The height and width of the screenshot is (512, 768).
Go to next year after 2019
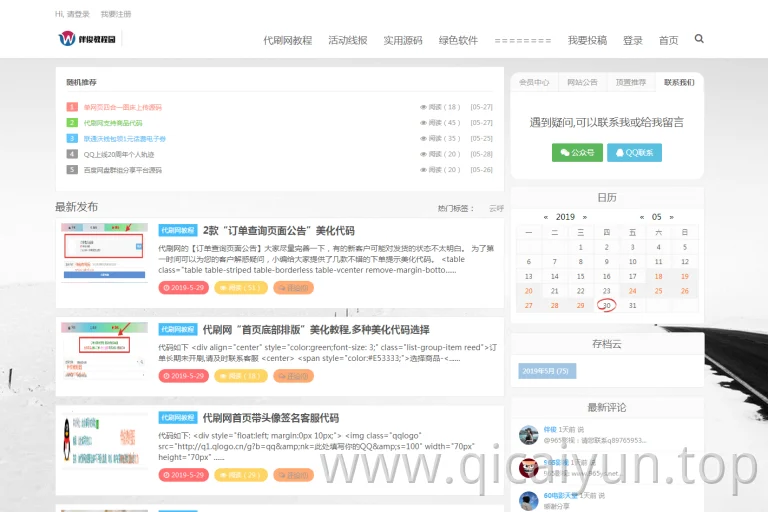pos(584,217)
